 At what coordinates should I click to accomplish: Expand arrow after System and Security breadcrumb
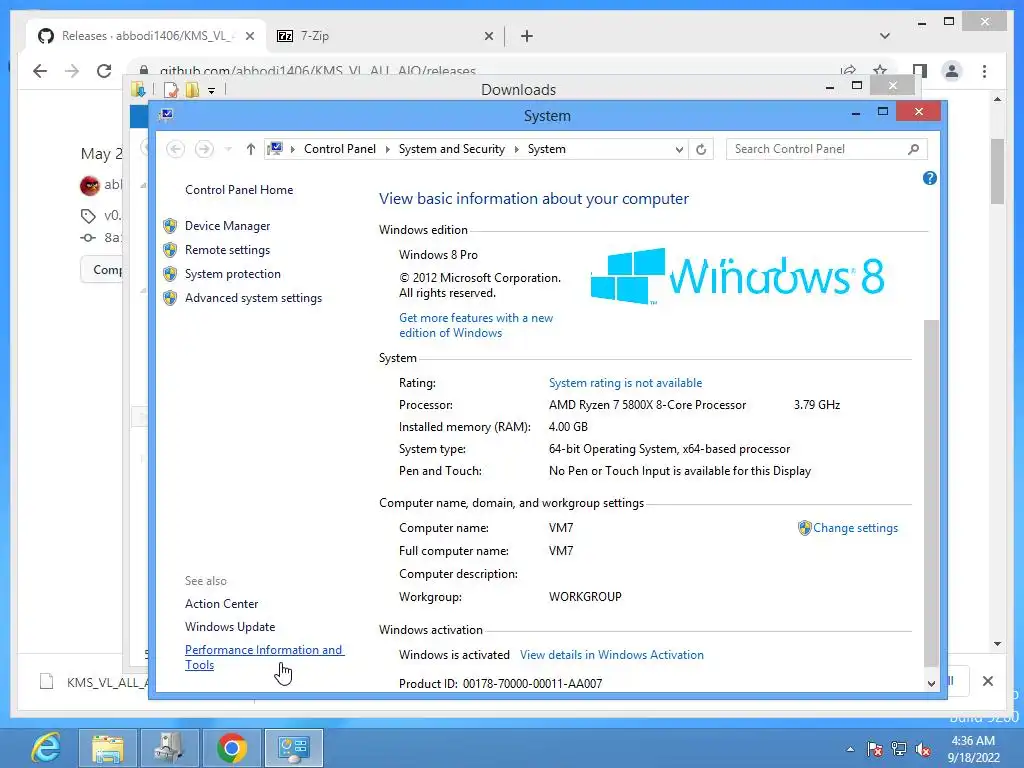tap(516, 150)
